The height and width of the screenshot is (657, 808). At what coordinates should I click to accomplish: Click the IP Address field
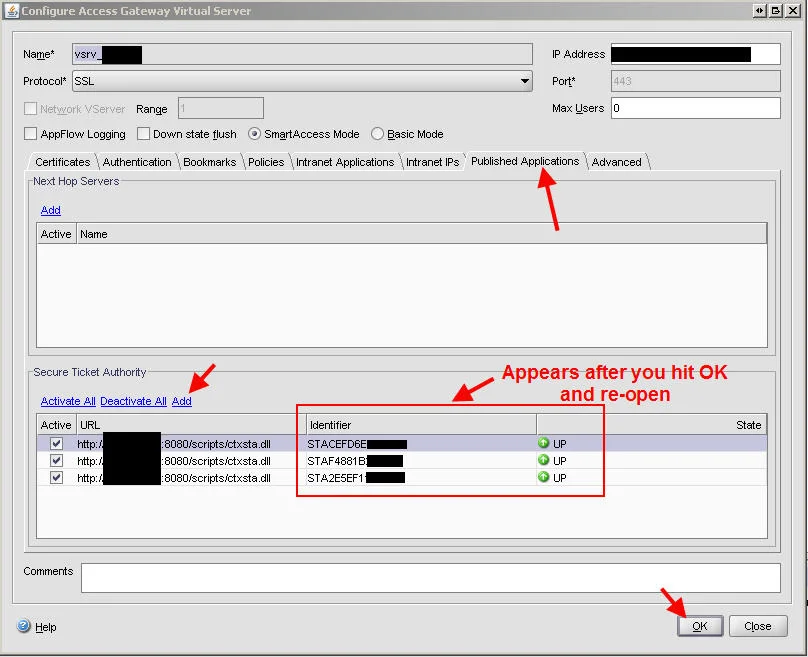coord(696,54)
